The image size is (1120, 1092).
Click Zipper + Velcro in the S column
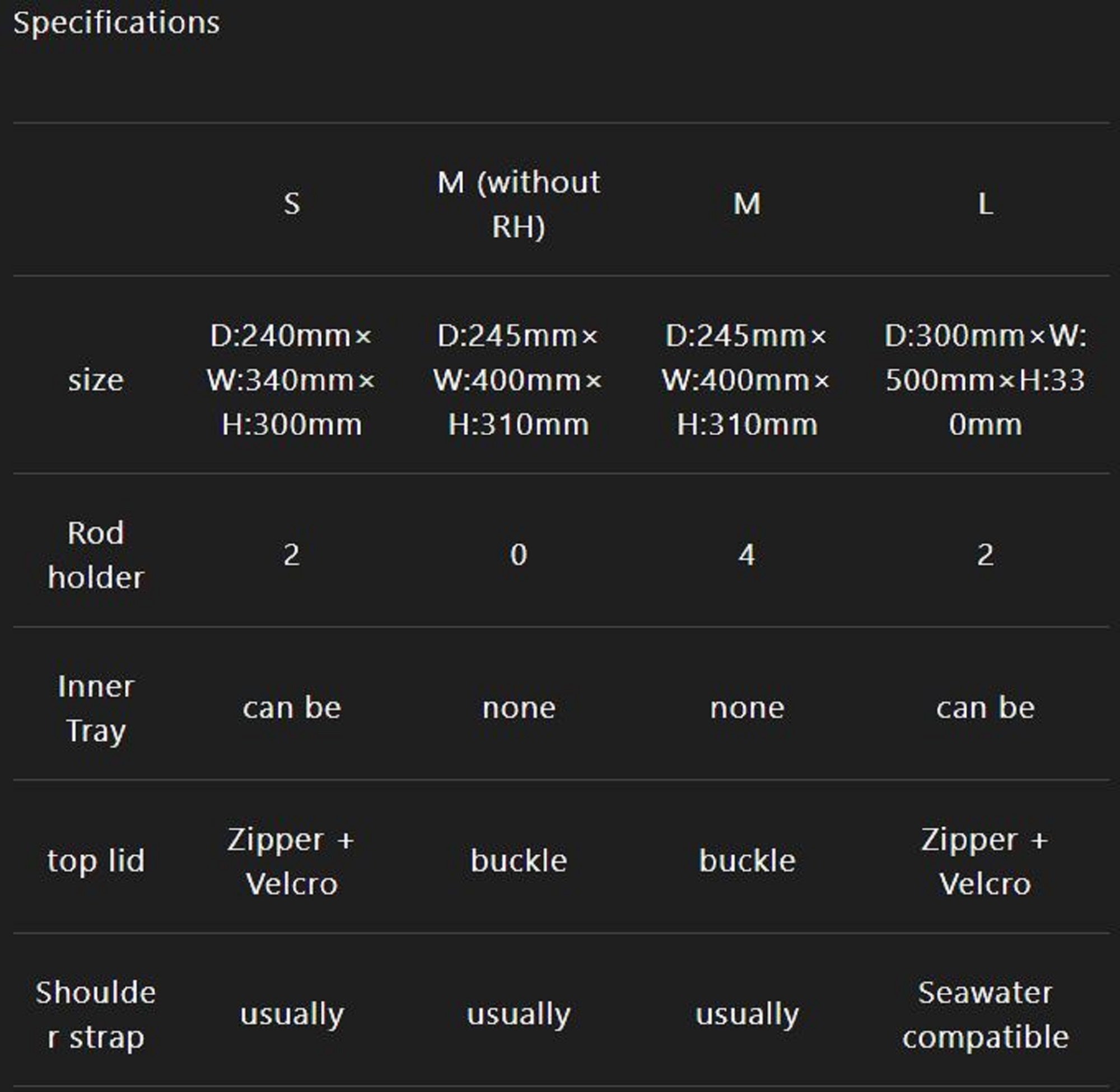291,860
